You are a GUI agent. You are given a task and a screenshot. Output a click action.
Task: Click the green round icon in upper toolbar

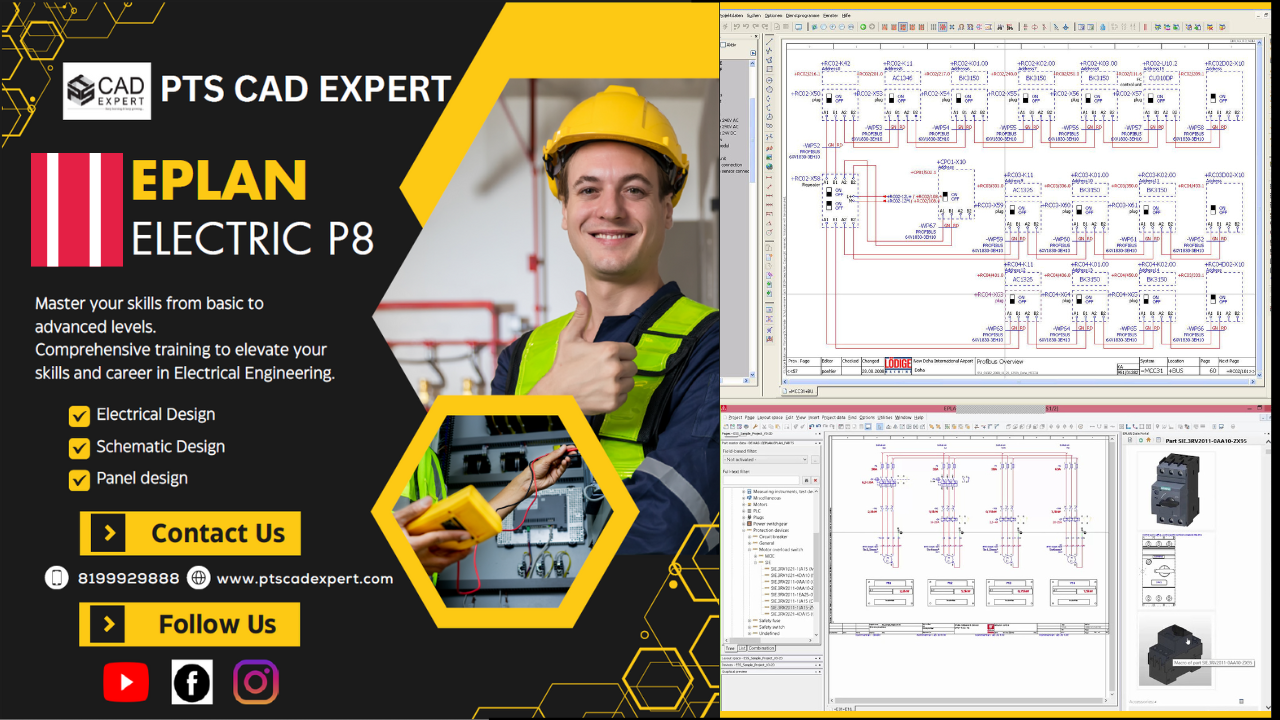click(863, 26)
